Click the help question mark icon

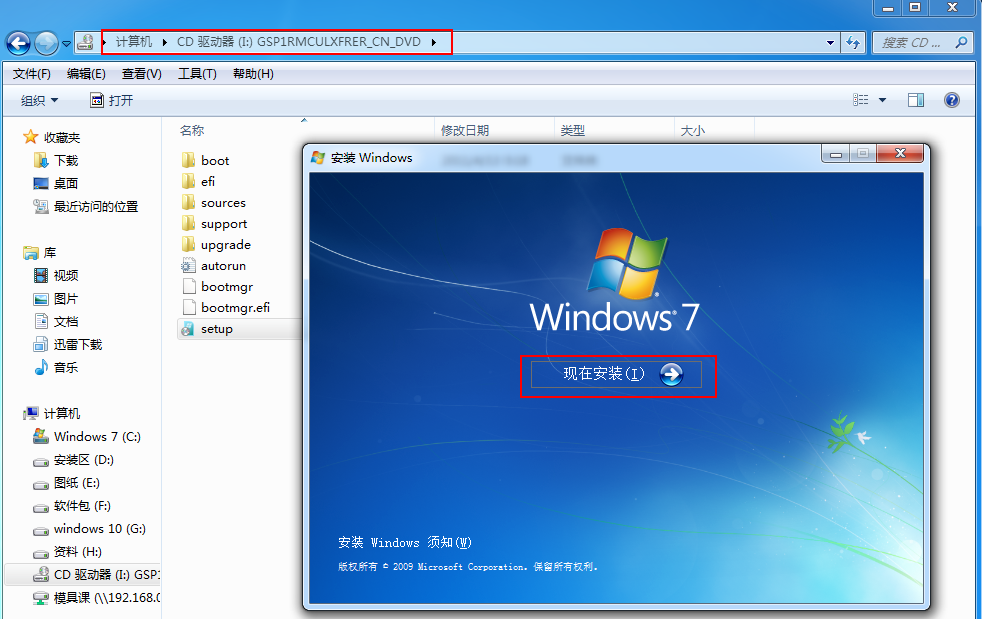[x=951, y=100]
